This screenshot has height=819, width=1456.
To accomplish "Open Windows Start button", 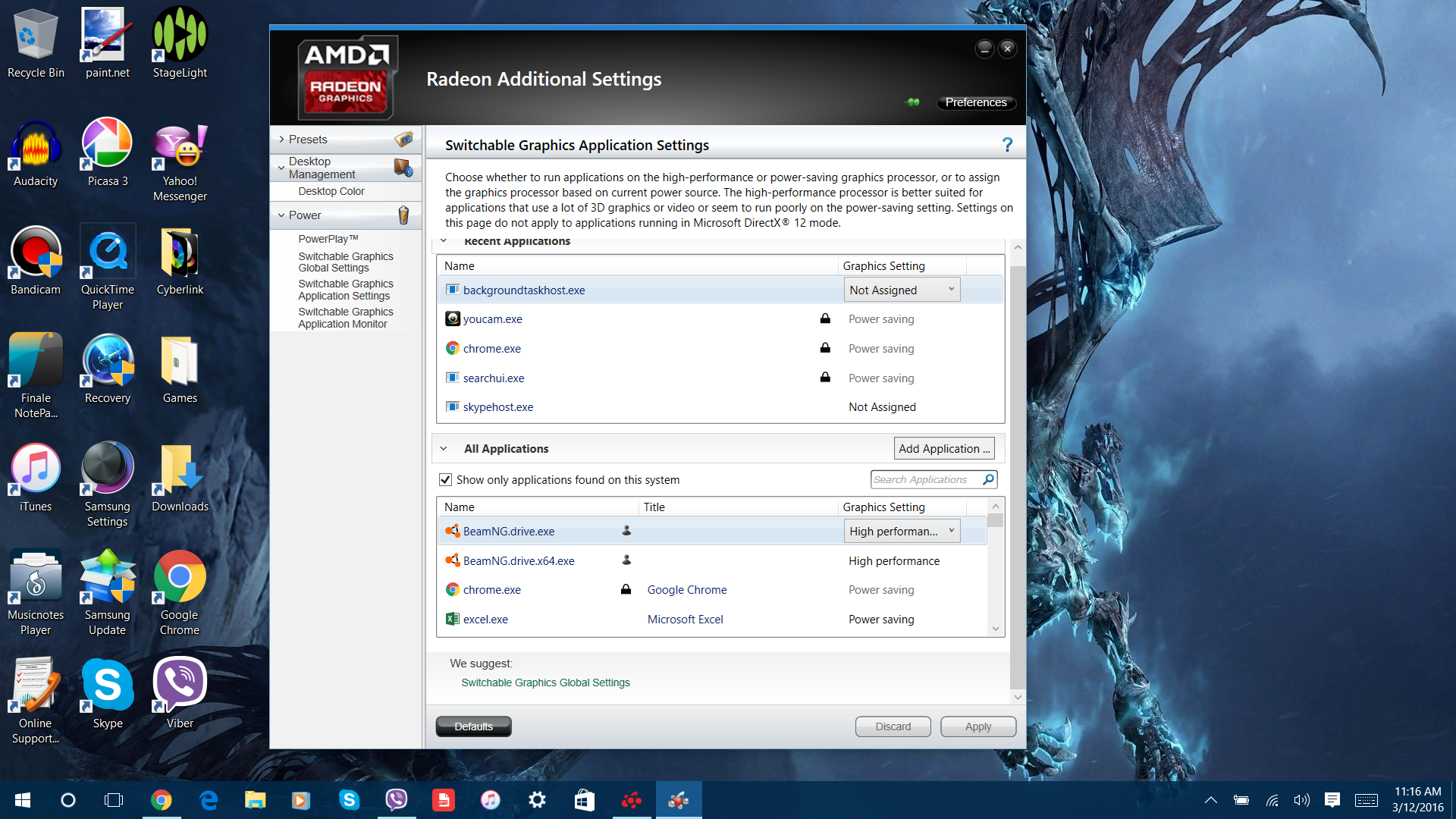I will 23,800.
